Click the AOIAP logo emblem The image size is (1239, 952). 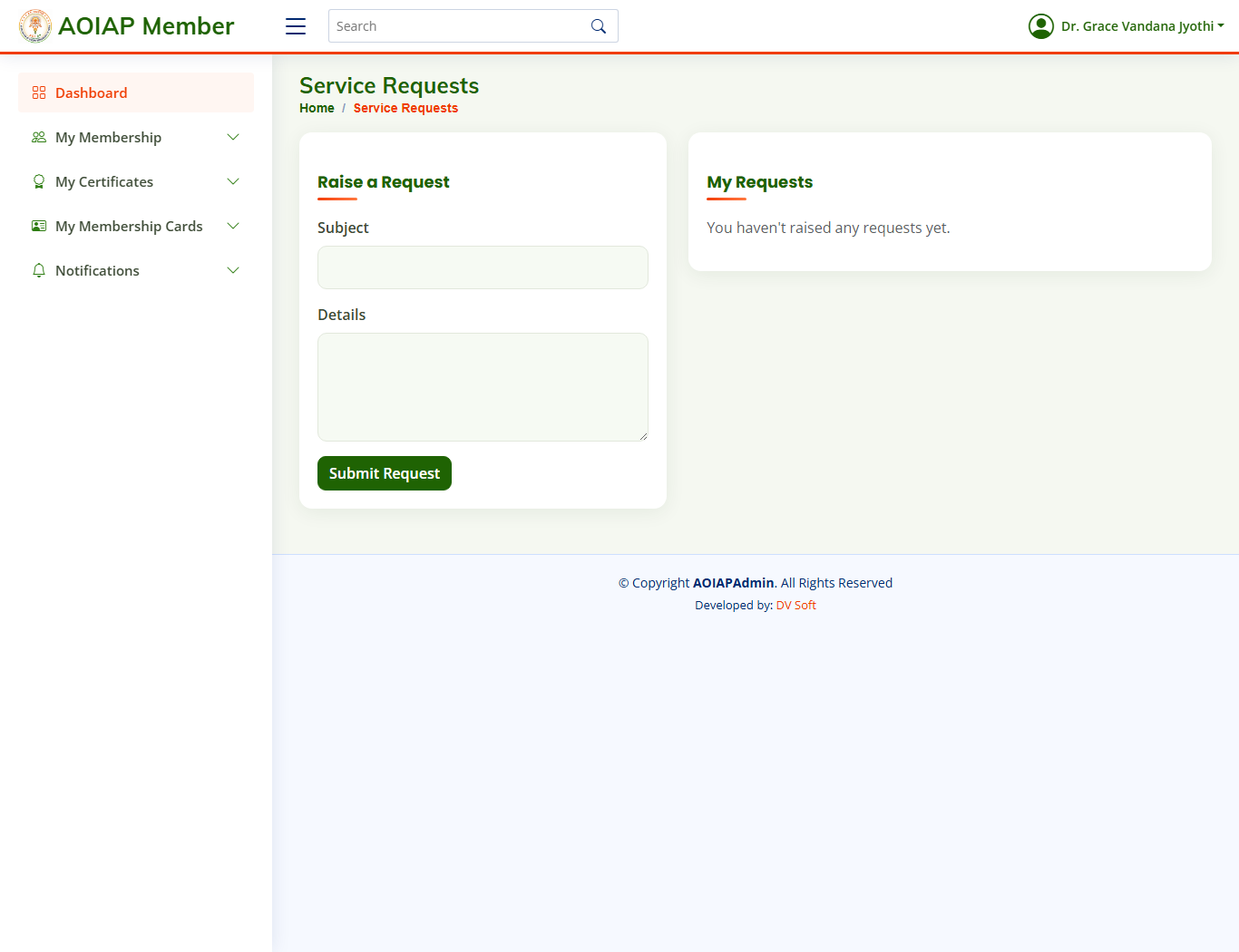tap(35, 26)
